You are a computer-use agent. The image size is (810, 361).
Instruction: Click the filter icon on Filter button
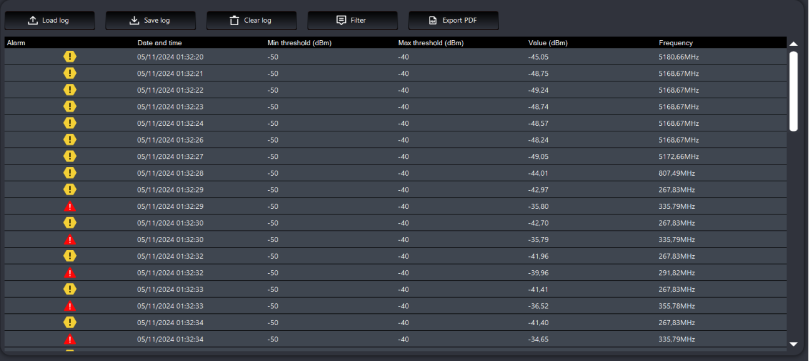341,21
